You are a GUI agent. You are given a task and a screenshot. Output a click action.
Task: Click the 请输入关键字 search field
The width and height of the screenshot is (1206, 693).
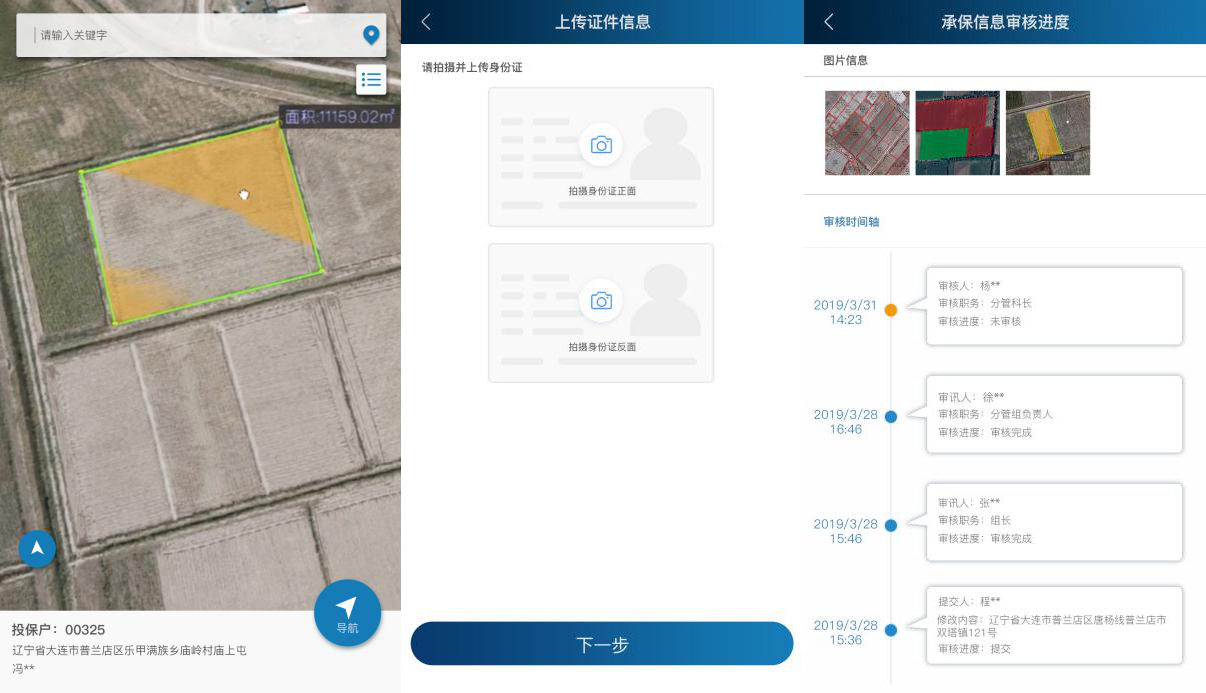[x=190, y=36]
